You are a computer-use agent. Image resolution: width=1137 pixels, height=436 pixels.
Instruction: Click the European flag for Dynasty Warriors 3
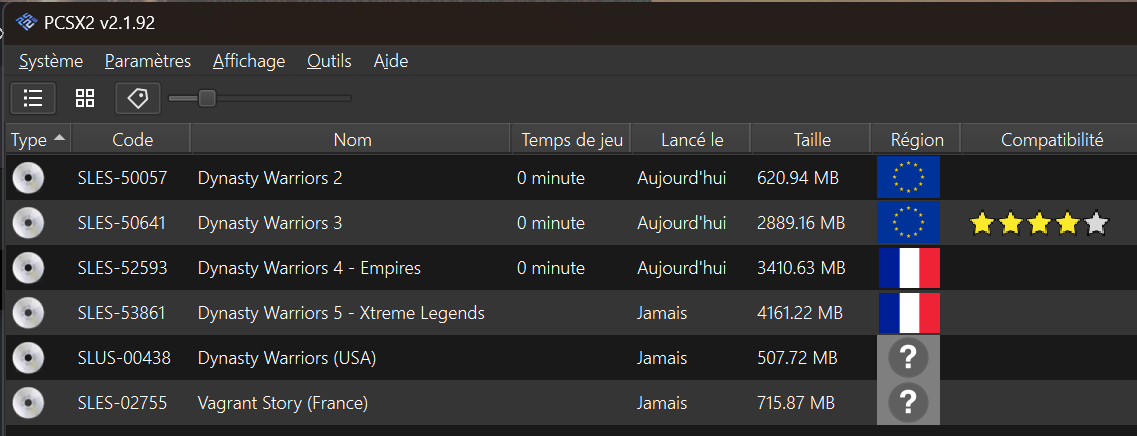[909, 223]
